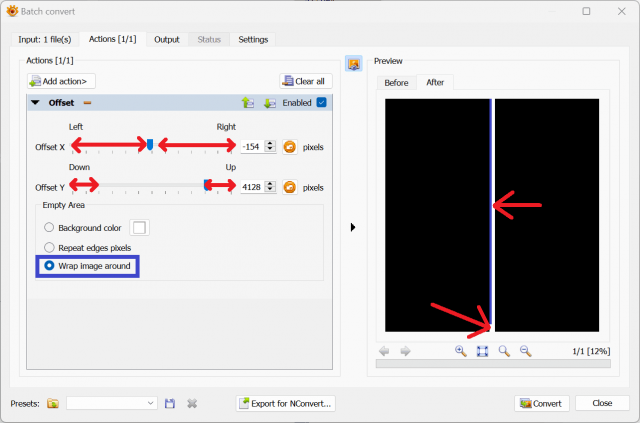Image resolution: width=640 pixels, height=423 pixels.
Task: Decrease Offset Y with down spinner
Action: point(270,190)
